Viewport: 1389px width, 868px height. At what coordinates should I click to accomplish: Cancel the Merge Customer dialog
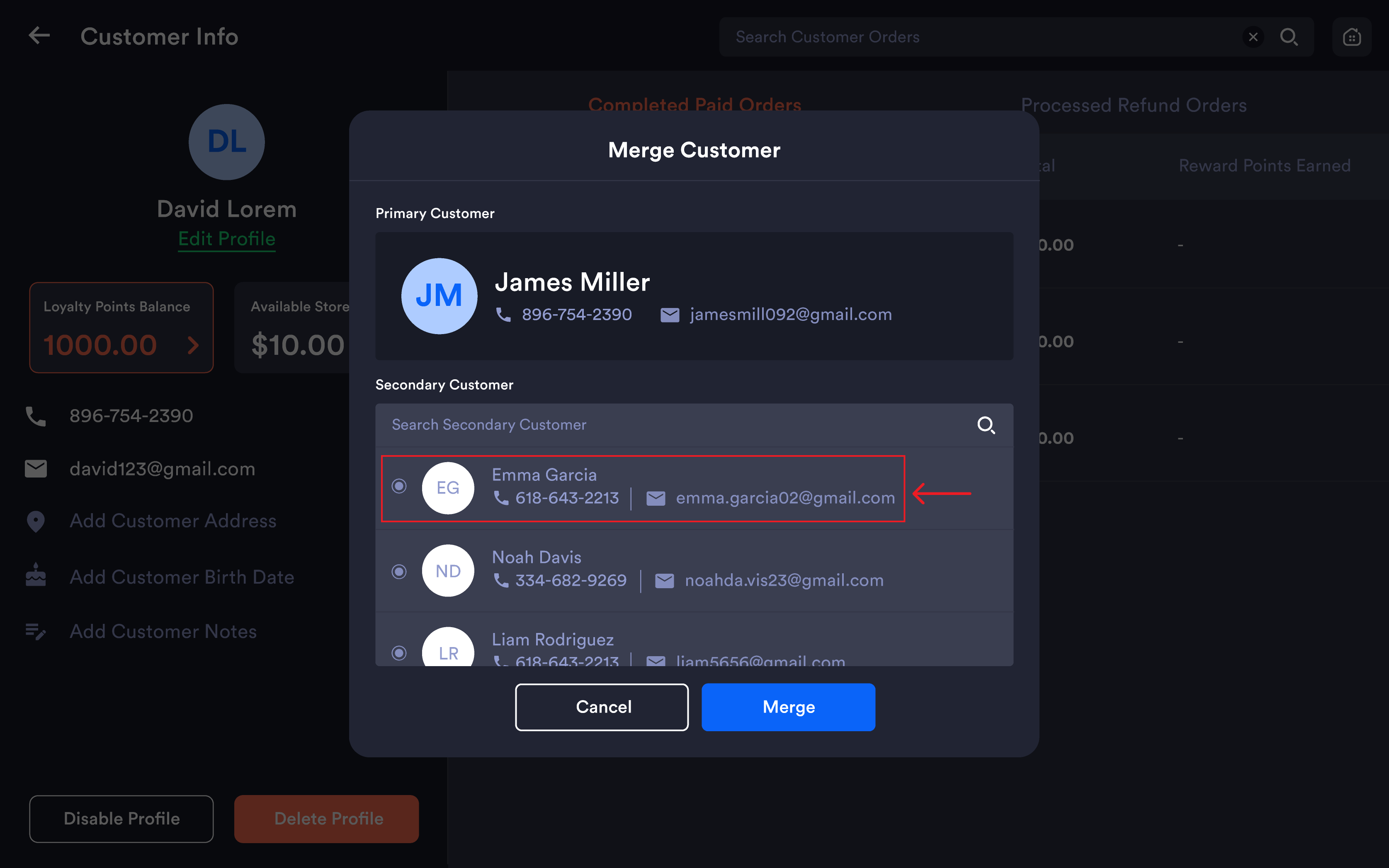point(602,707)
